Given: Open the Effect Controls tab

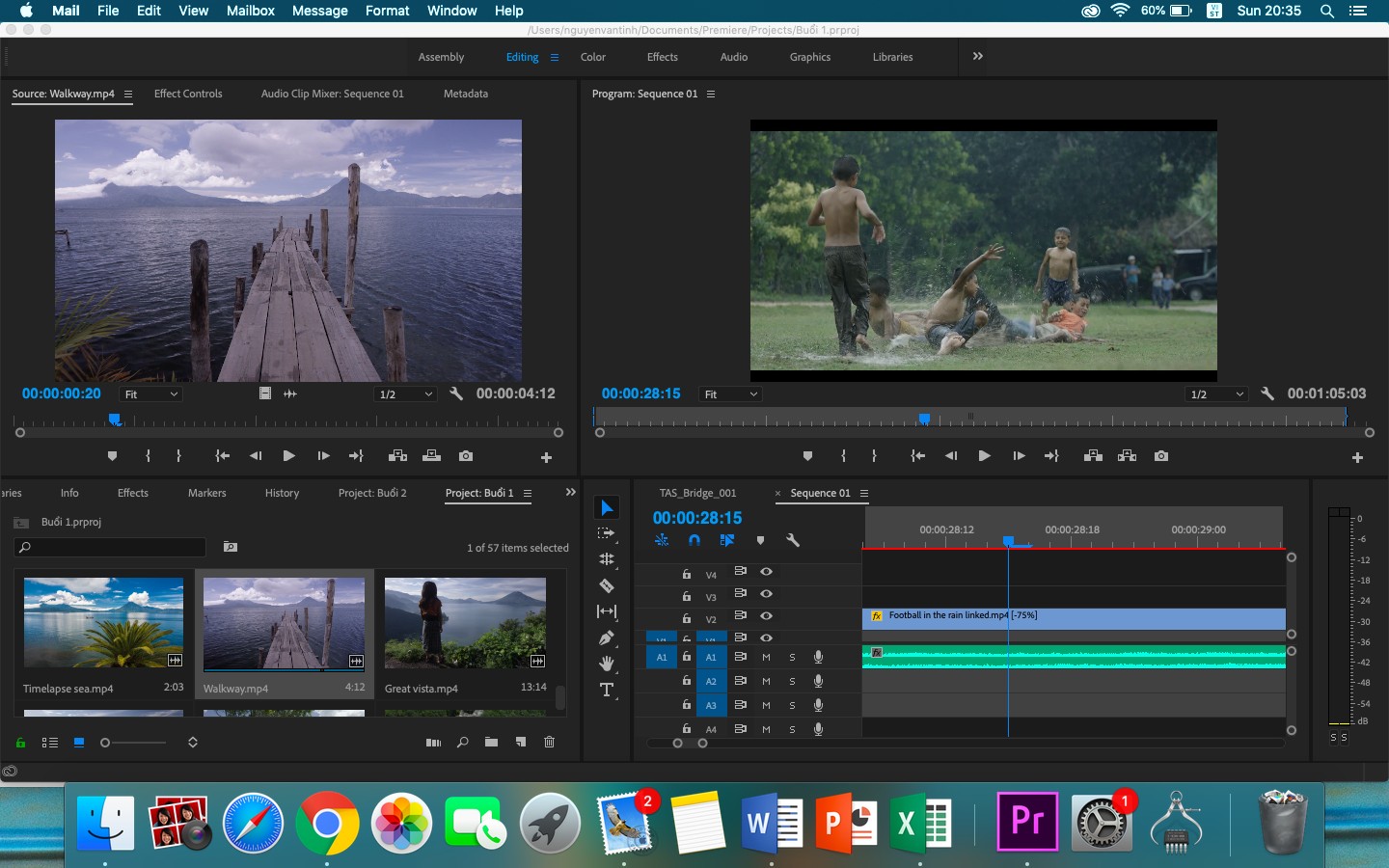Looking at the screenshot, I should point(188,94).
